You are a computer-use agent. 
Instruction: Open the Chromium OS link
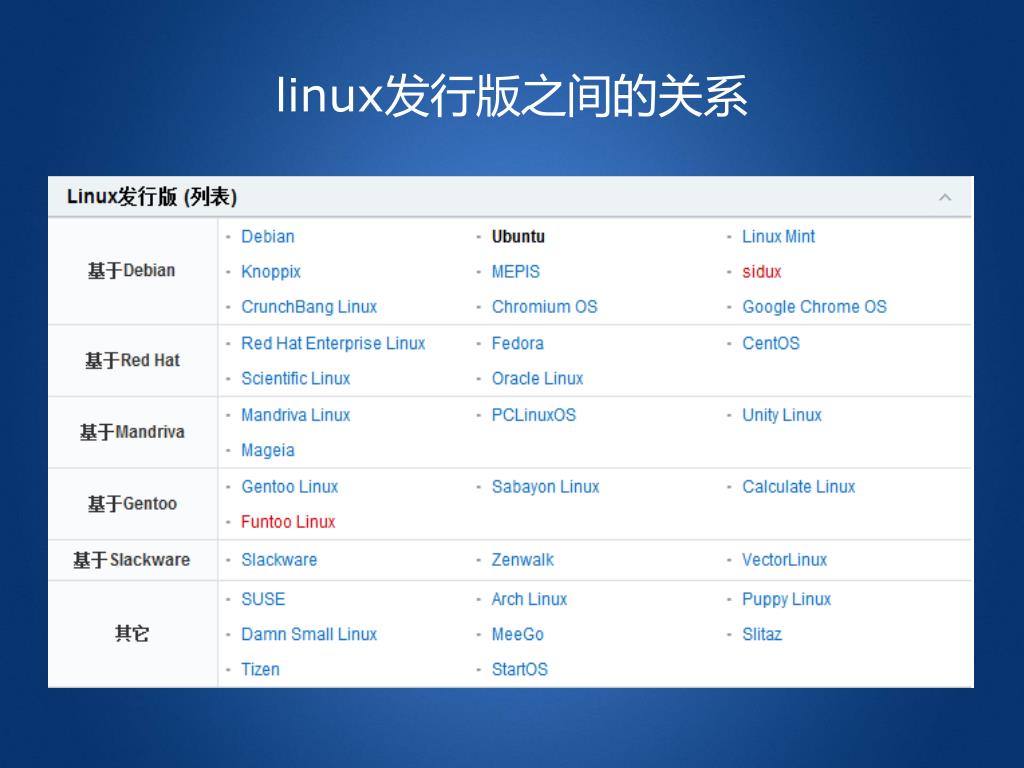click(545, 307)
